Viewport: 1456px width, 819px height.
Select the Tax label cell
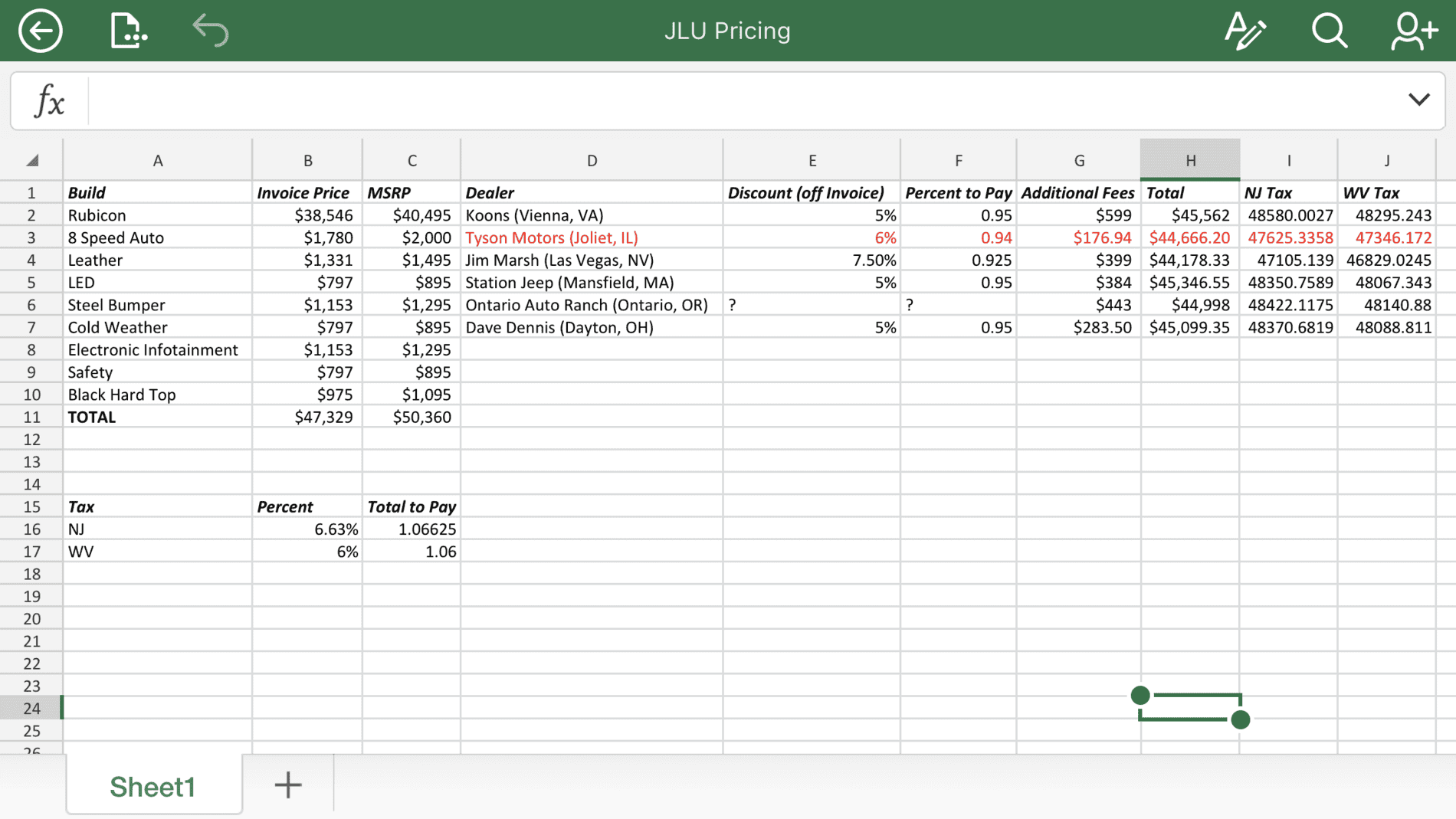click(x=158, y=507)
